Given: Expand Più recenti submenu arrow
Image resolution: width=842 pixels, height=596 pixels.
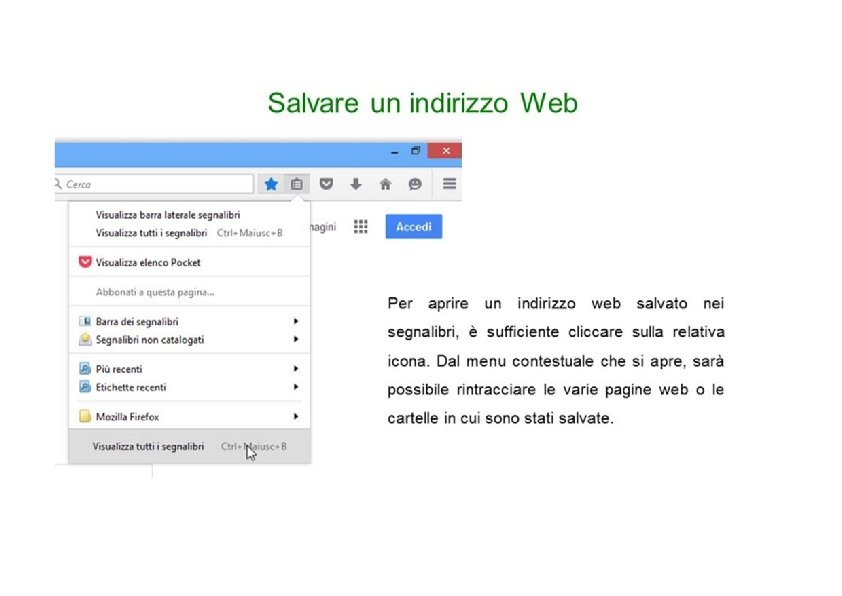Looking at the screenshot, I should 296,369.
